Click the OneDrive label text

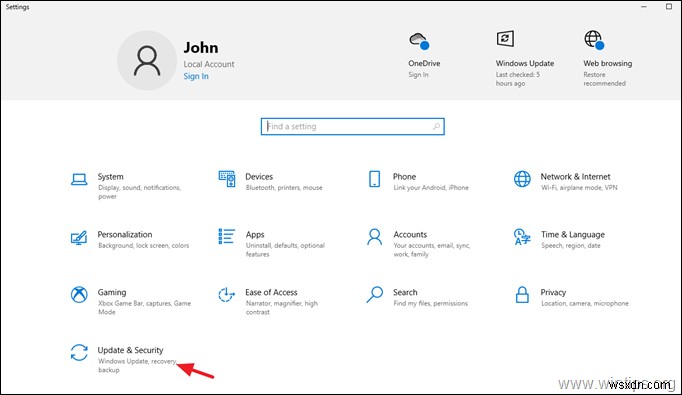point(424,64)
